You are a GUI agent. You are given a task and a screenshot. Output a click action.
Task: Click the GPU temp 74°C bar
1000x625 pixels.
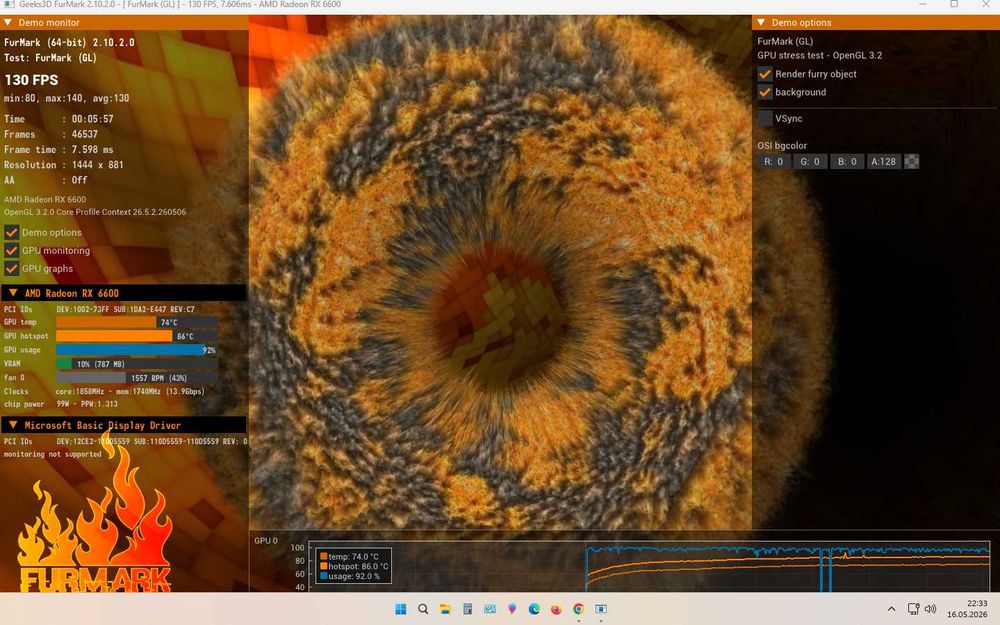pos(136,322)
